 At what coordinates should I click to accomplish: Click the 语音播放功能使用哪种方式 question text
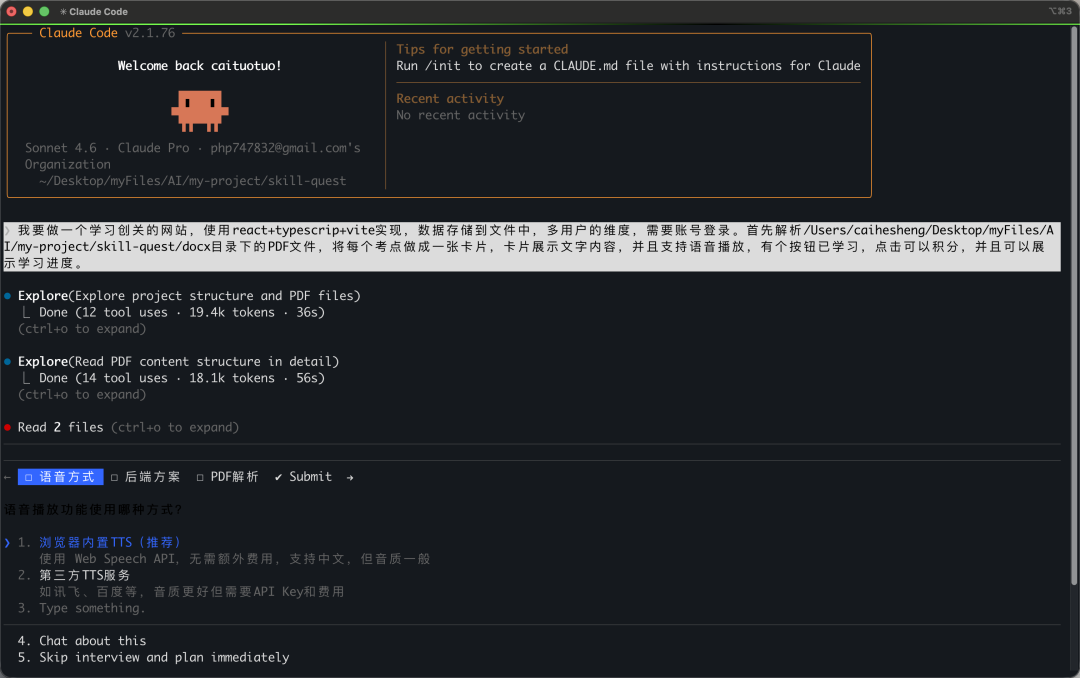[93, 510]
